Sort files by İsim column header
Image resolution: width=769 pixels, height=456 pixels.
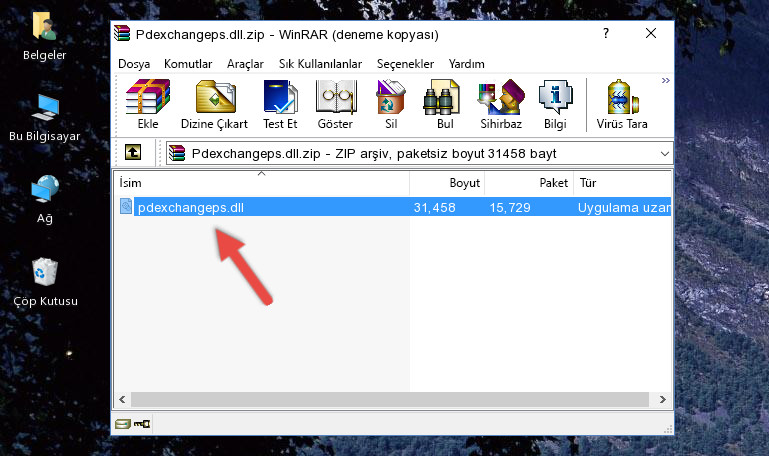tap(262, 183)
